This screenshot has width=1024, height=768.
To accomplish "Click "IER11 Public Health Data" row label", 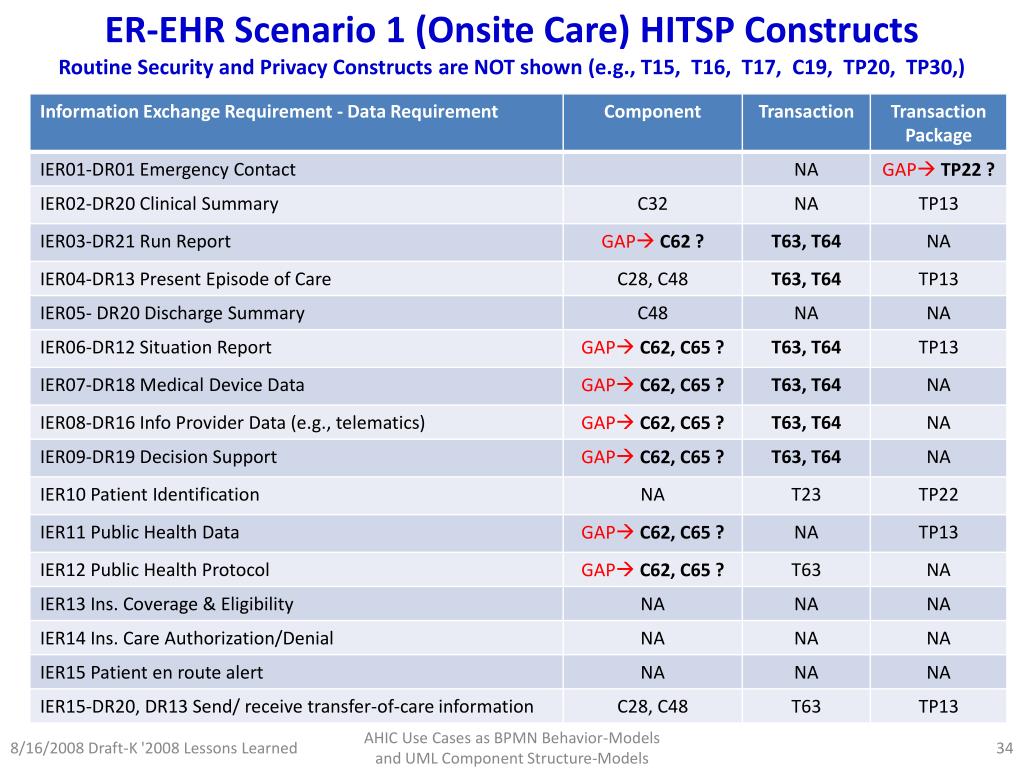I will (140, 533).
